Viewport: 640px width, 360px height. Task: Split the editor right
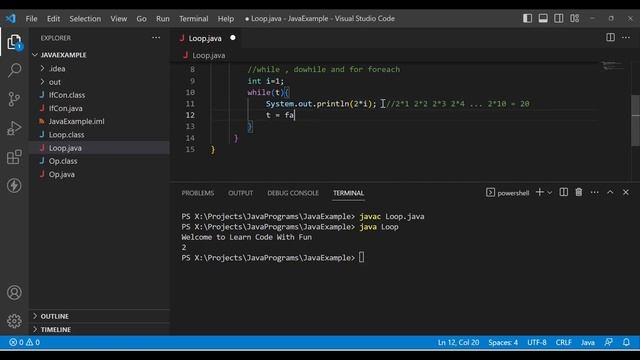(x=610, y=38)
